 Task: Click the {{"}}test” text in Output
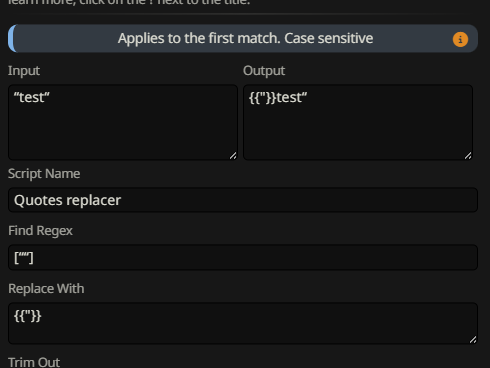278,98
